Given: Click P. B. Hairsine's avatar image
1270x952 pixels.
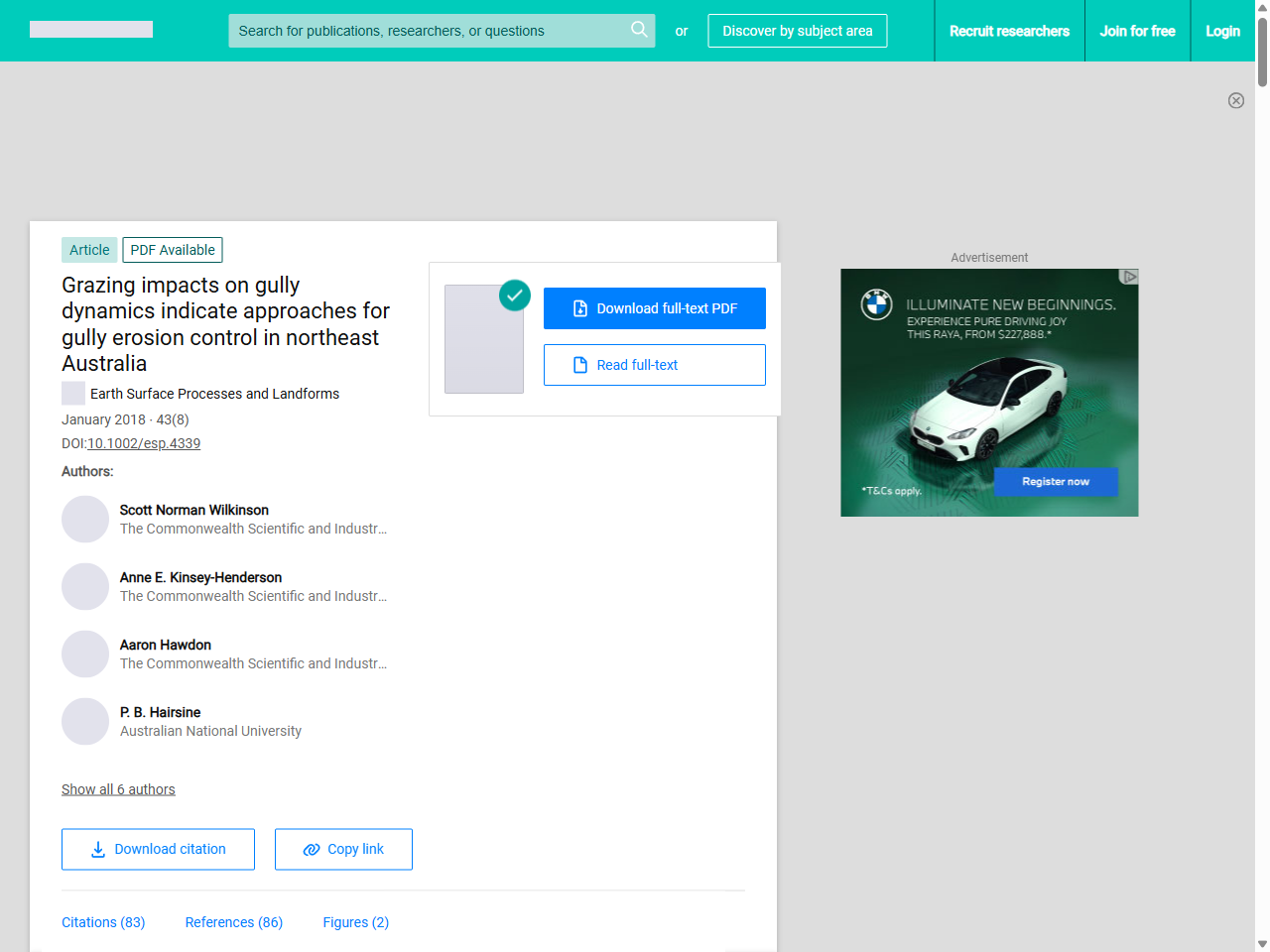Looking at the screenshot, I should pos(85,722).
